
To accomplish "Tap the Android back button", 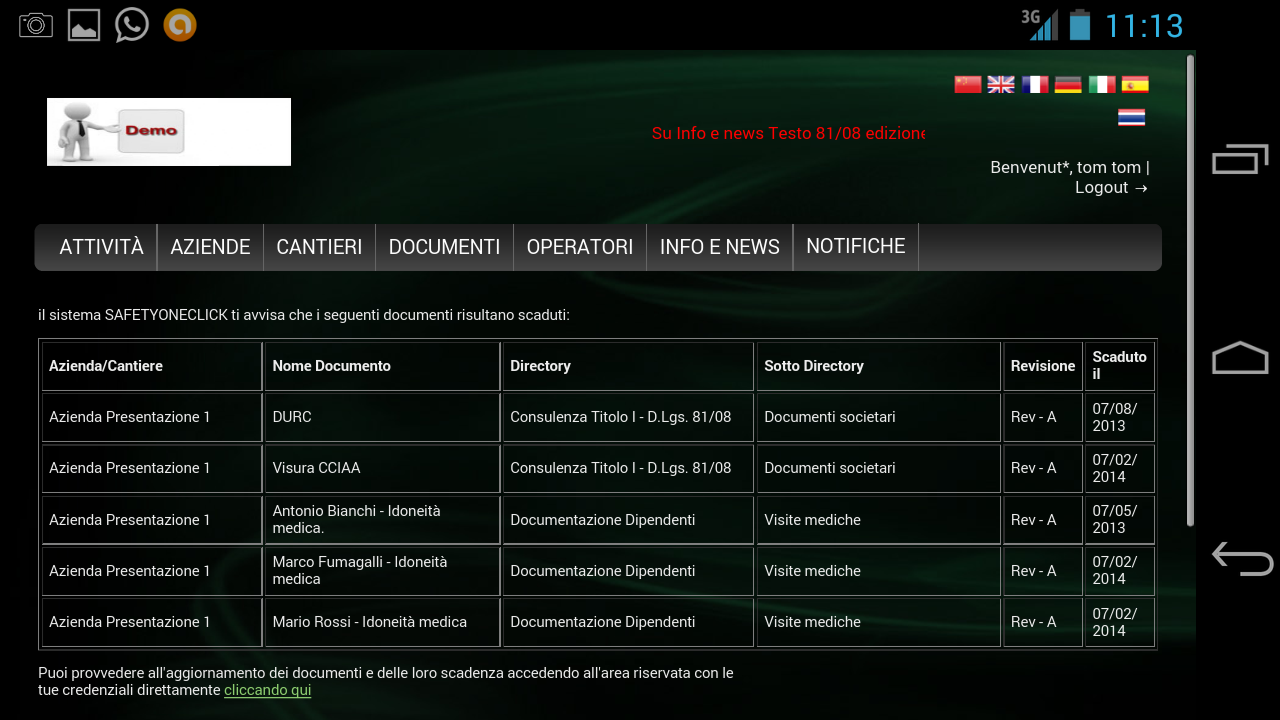I will point(1242,558).
